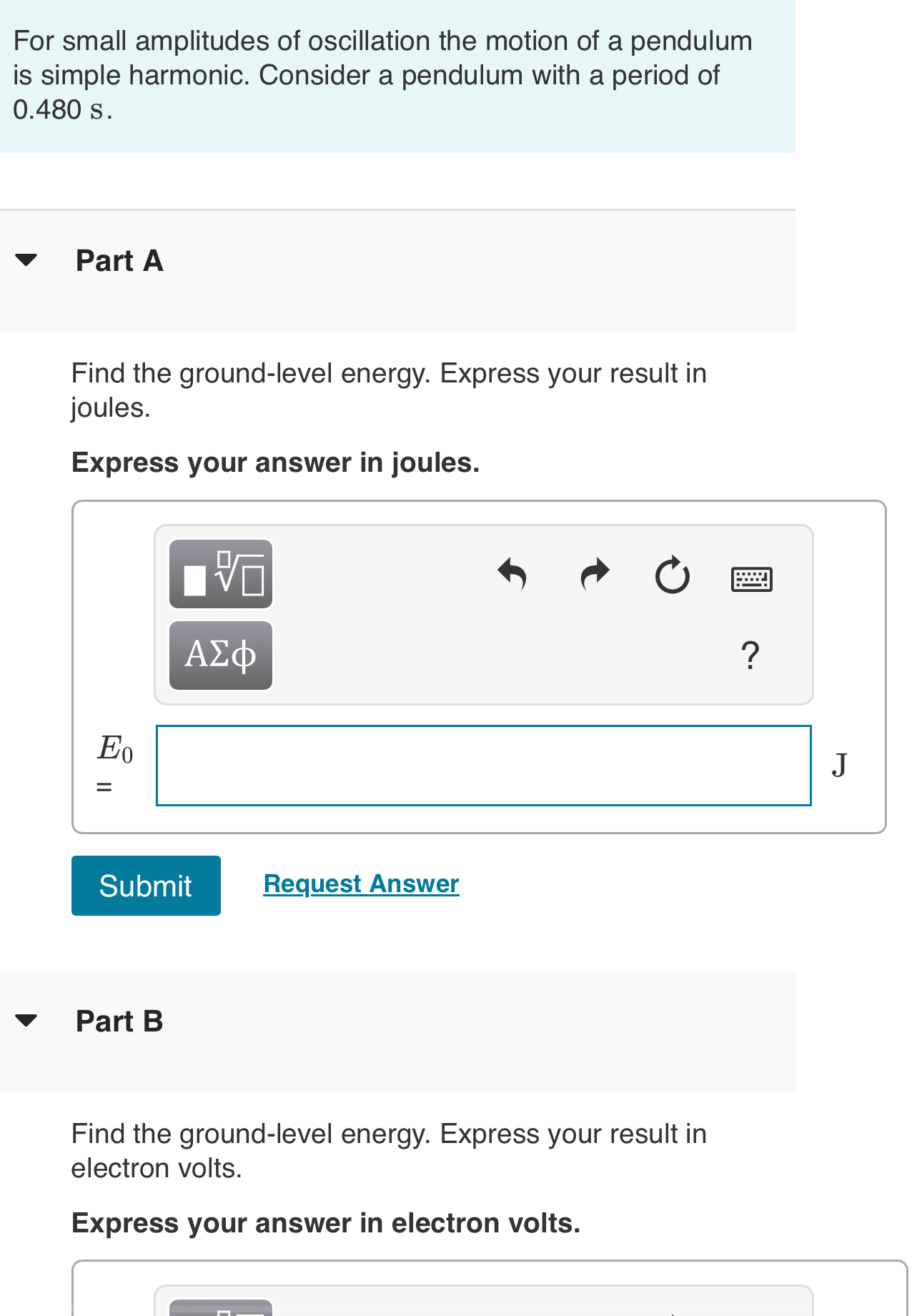Collapse the Part B section
Screen dimensions: 922x1316
point(26,1021)
